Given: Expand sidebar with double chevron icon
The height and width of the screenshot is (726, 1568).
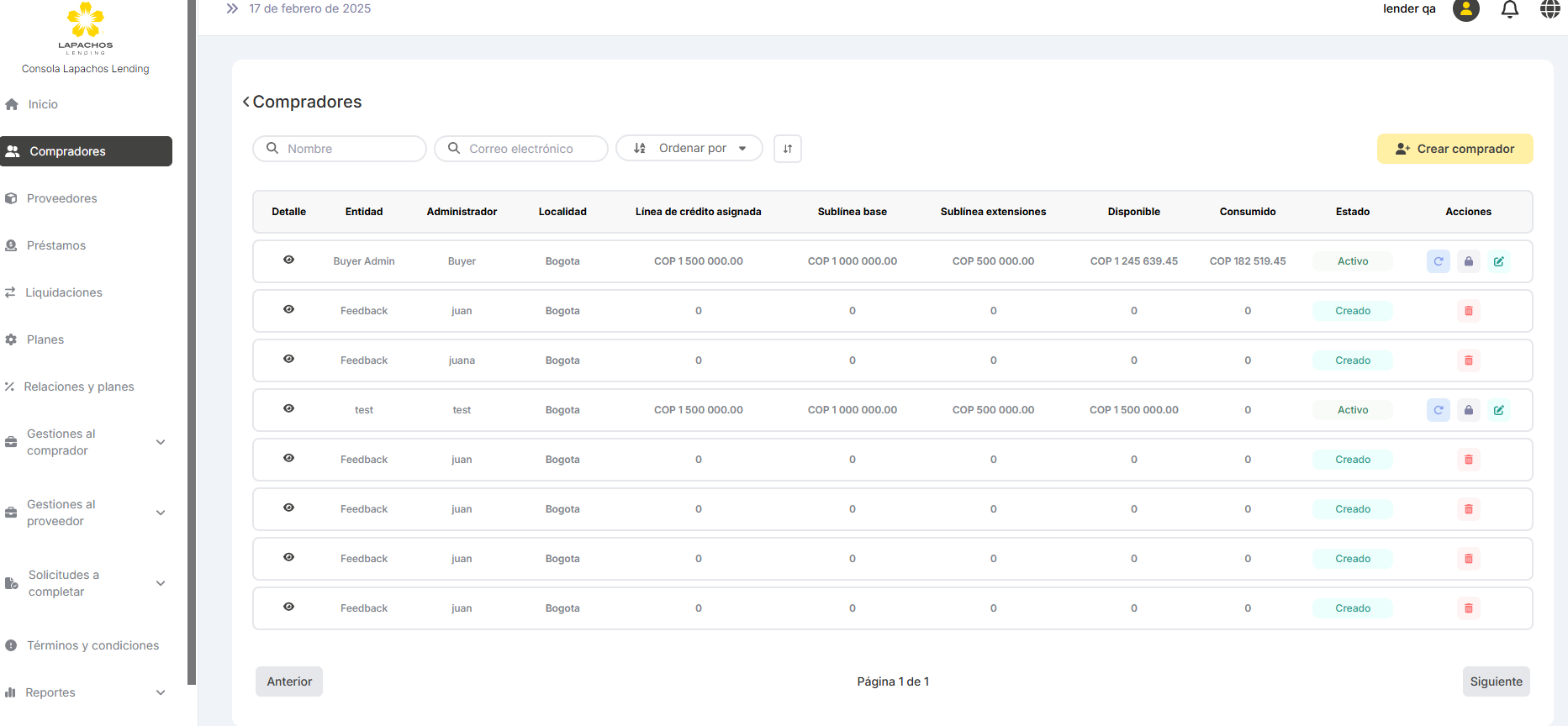Looking at the screenshot, I should point(232,8).
